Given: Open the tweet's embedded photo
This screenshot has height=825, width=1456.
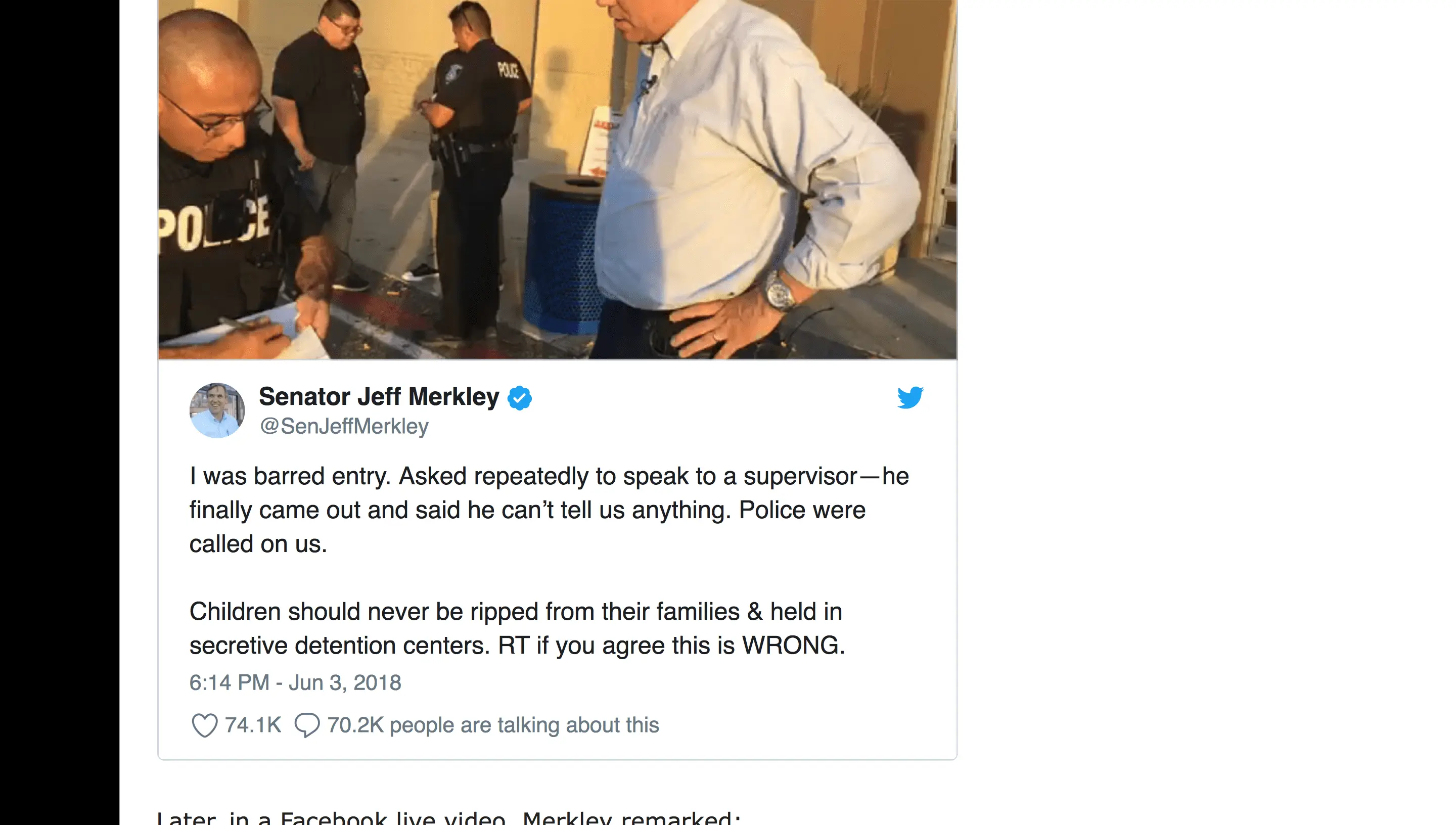Looking at the screenshot, I should coord(558,179).
